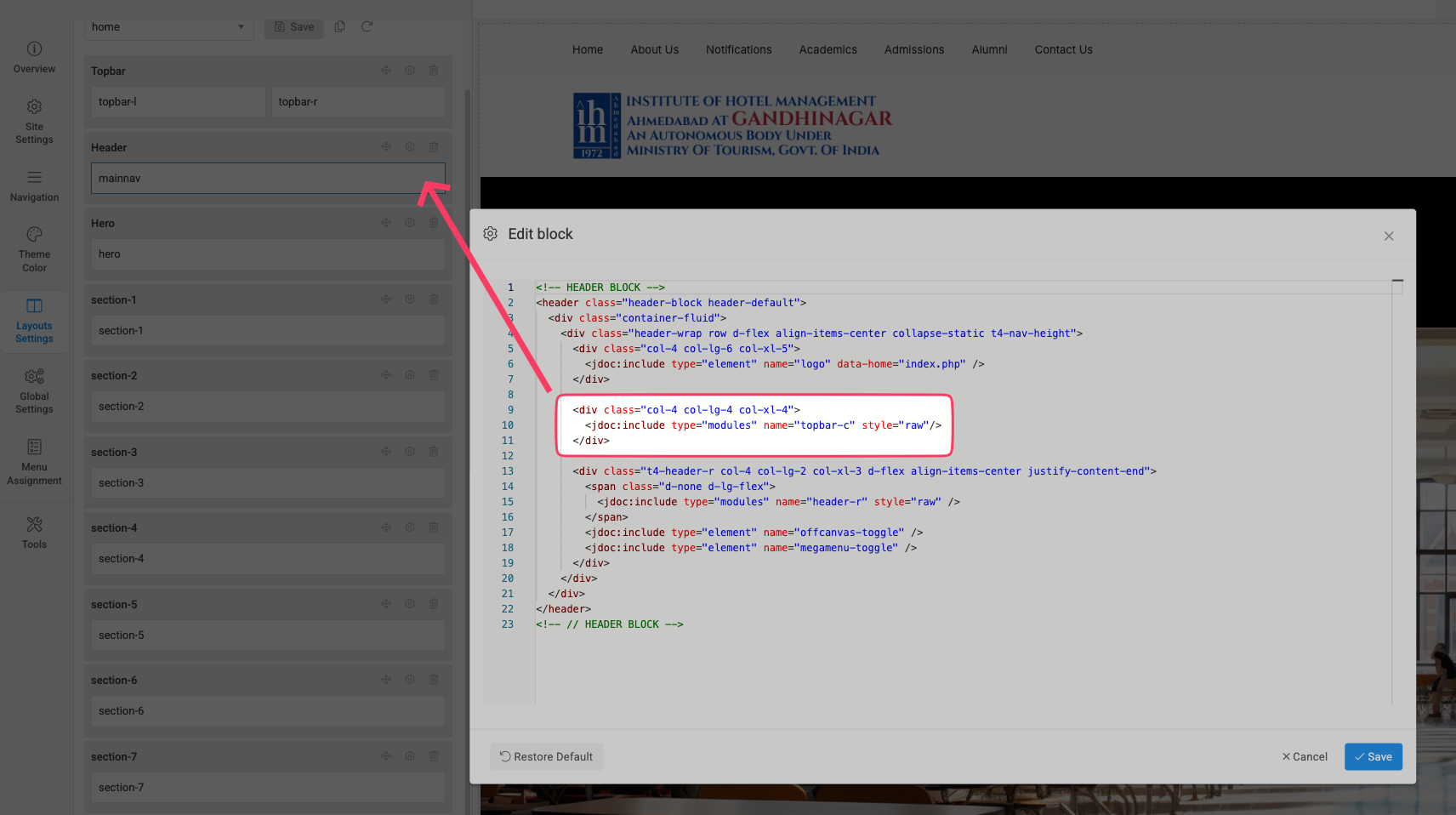Viewport: 1456px width, 815px height.
Task: Click the Topbar section settings gear
Action: click(410, 71)
